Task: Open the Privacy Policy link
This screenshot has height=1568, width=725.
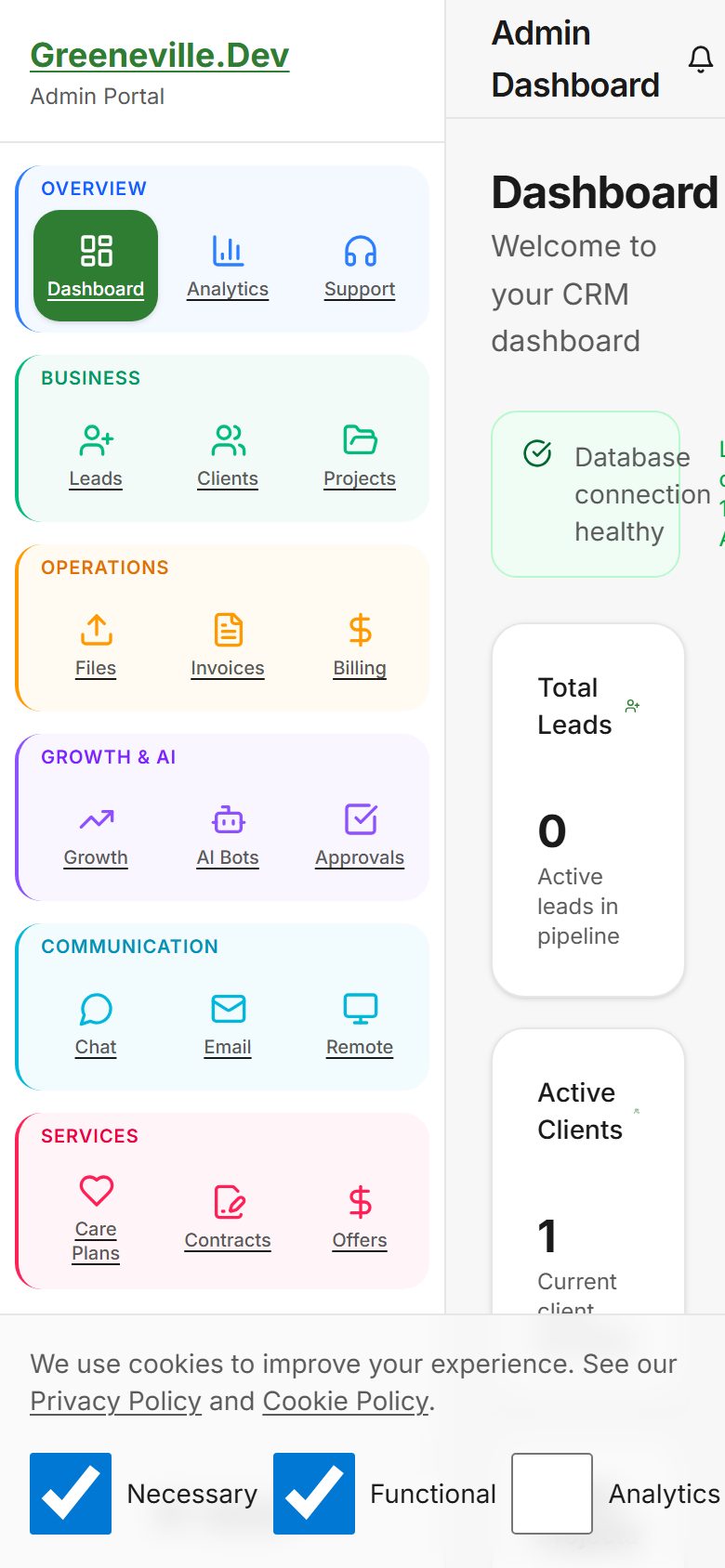Action: pyautogui.click(x=115, y=1401)
